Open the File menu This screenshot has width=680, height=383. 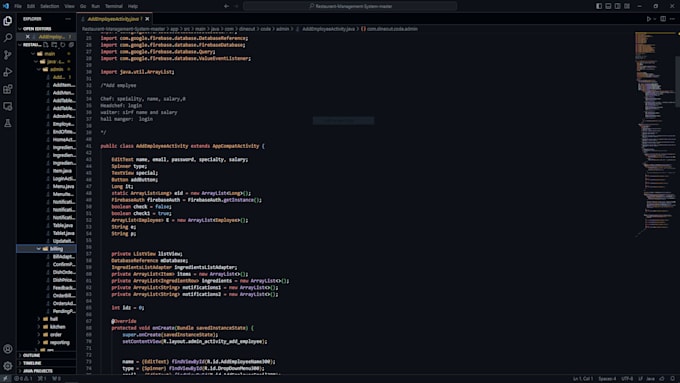click(18, 6)
